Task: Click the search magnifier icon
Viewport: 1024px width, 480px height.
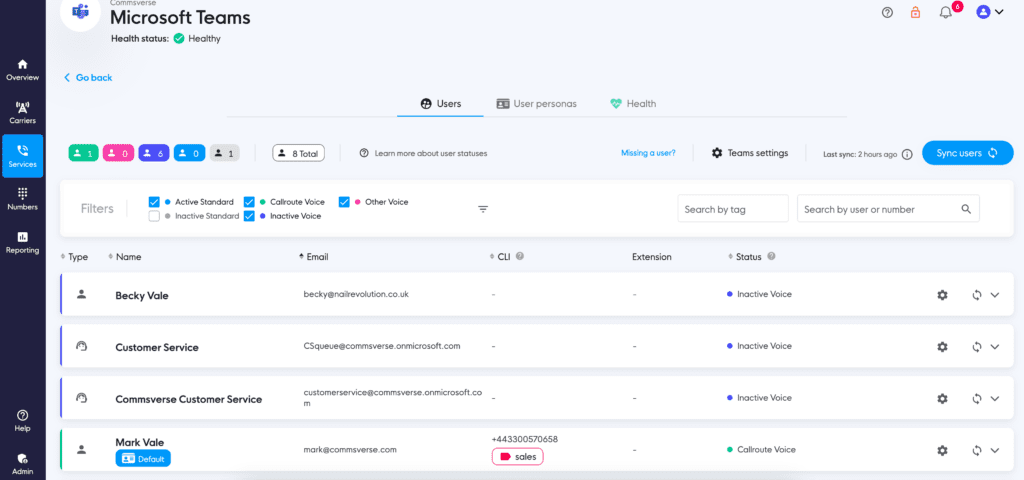Action: click(966, 209)
